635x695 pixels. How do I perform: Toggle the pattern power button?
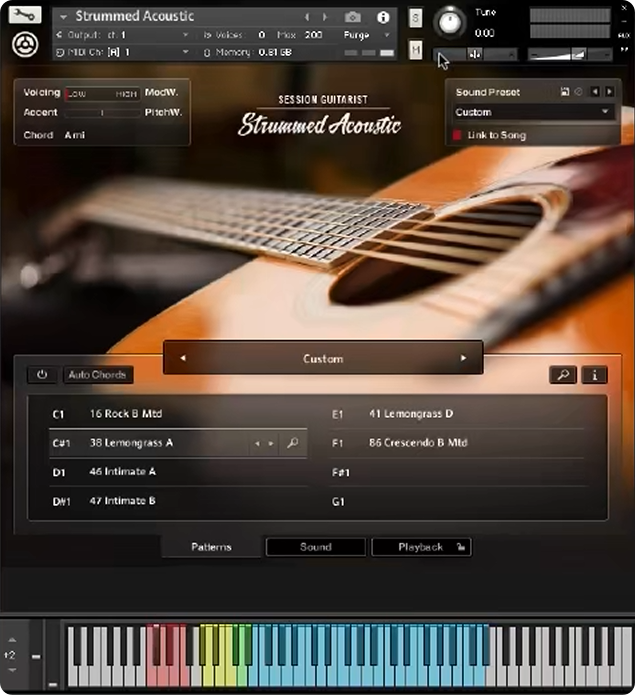coord(42,375)
